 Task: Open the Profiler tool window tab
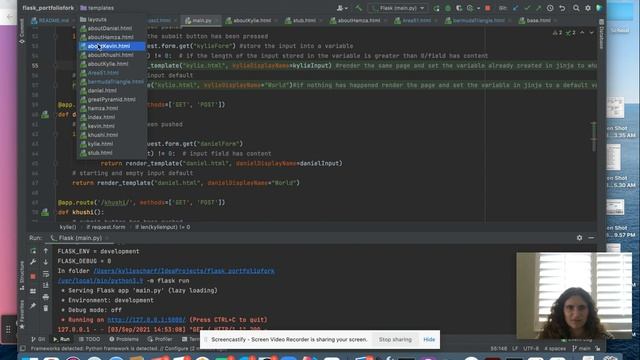(160, 339)
